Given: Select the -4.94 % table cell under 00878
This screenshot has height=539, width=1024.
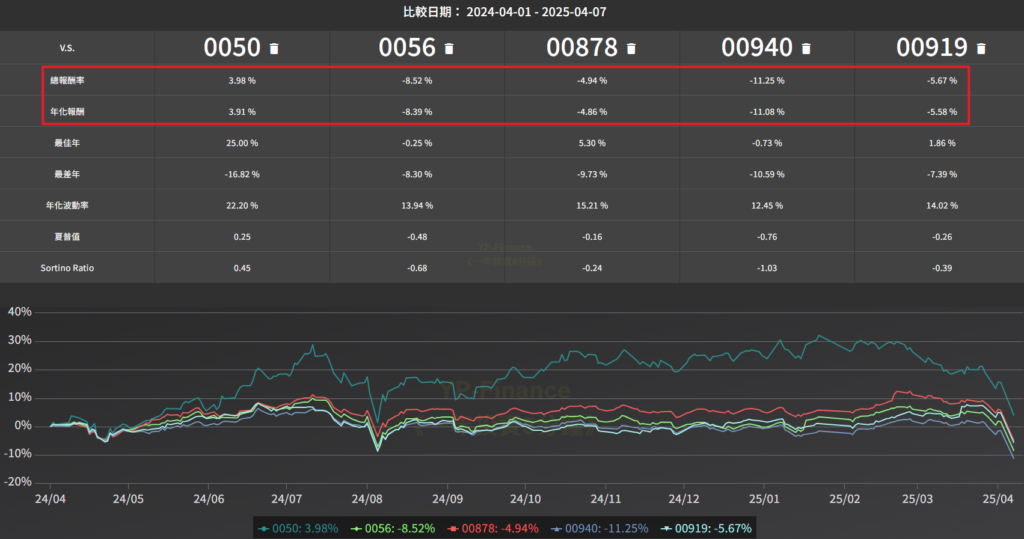Looking at the screenshot, I should click(592, 80).
